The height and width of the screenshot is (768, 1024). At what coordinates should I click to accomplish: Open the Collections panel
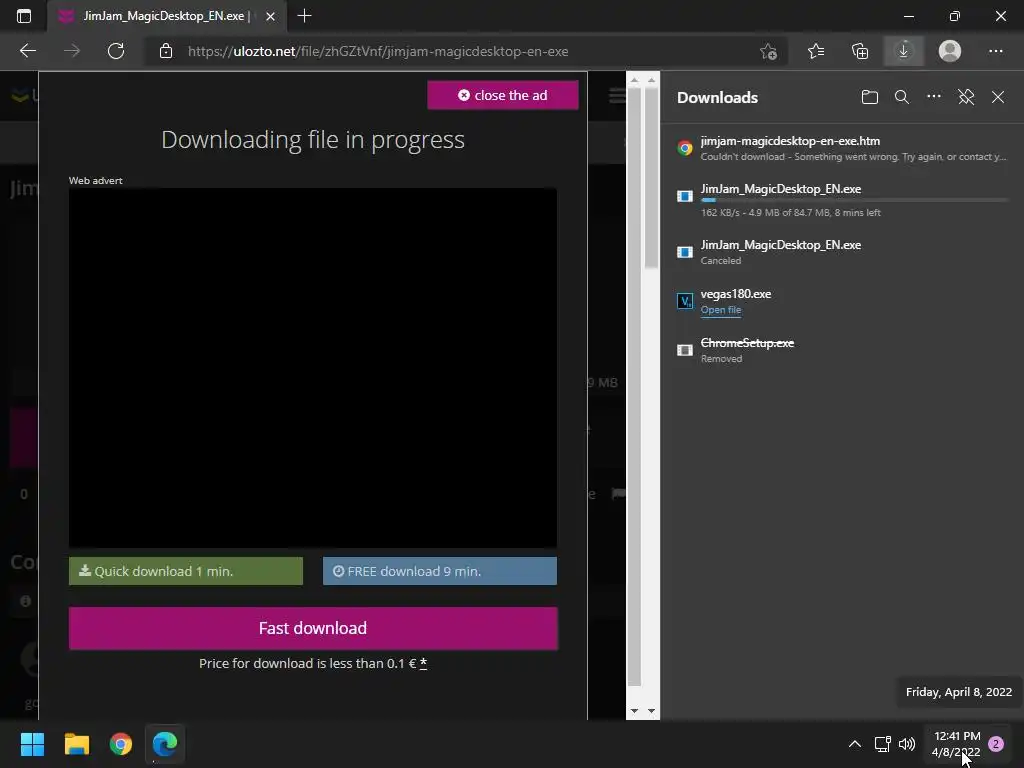[x=860, y=51]
